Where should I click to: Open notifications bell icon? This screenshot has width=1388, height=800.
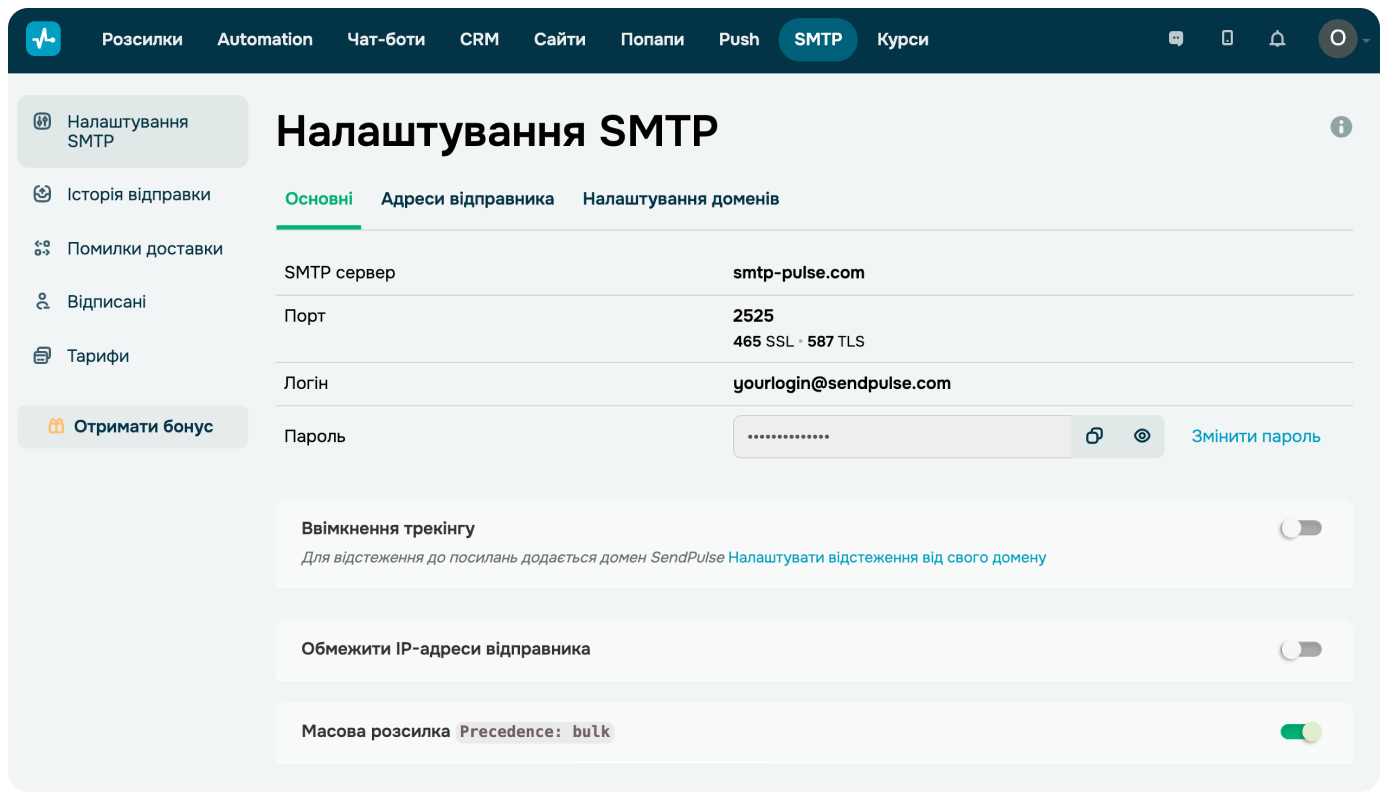point(1277,39)
